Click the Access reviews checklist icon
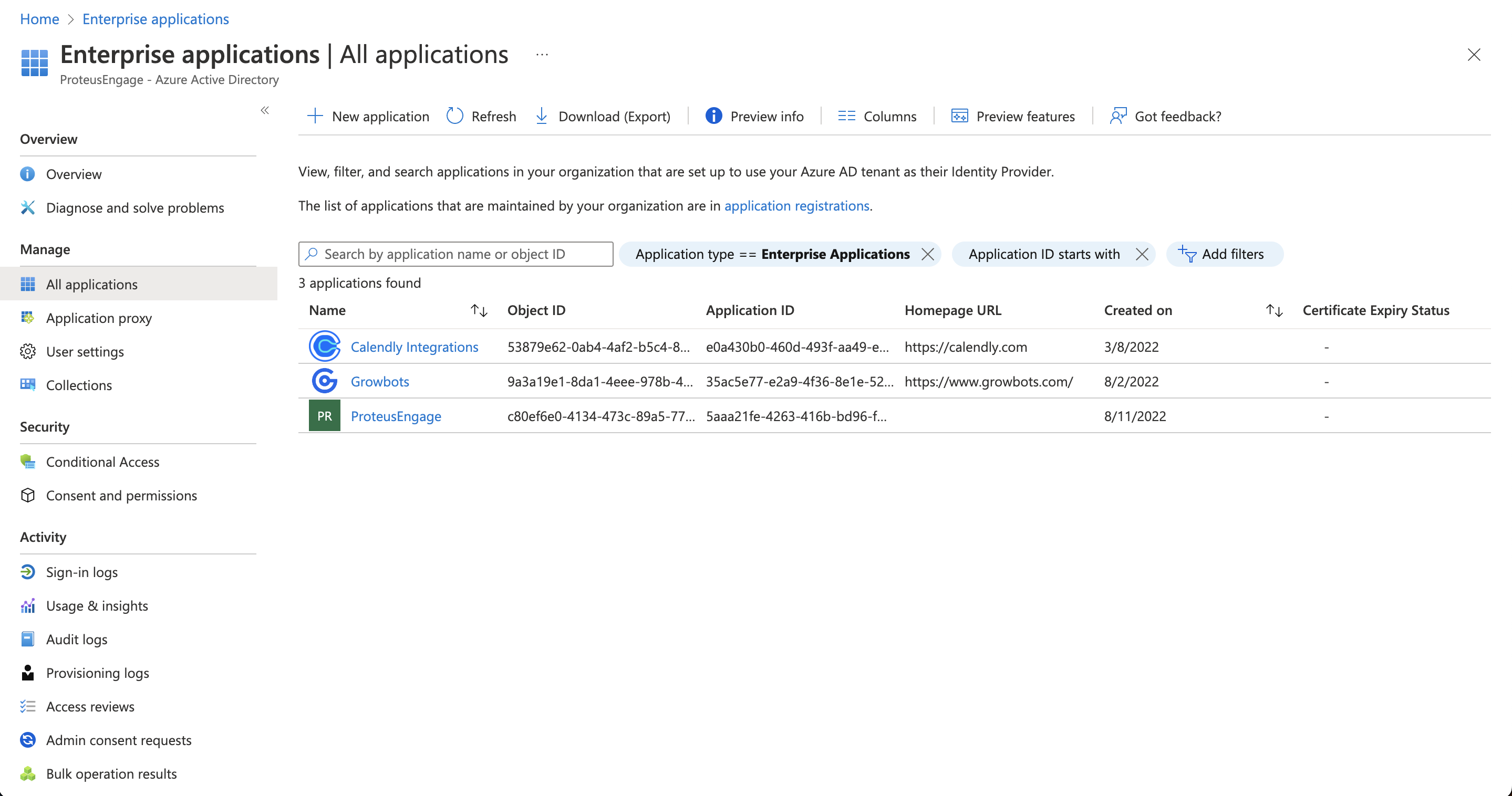Image resolution: width=1512 pixels, height=796 pixels. [28, 706]
